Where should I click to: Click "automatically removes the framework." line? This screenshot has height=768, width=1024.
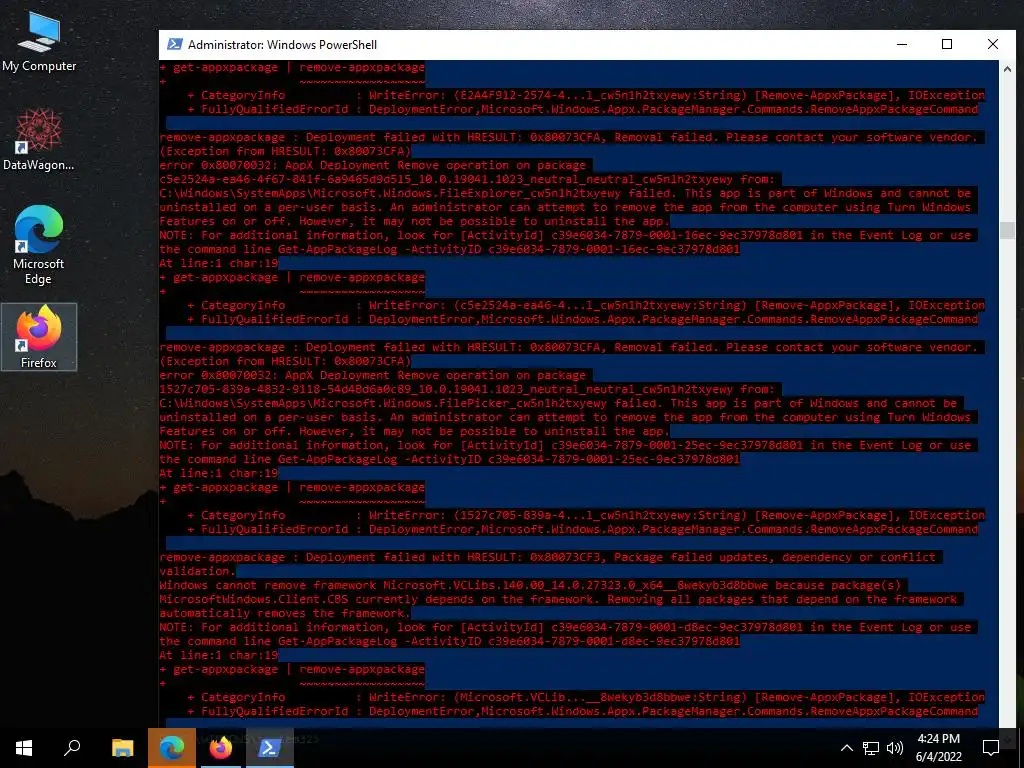[285, 613]
